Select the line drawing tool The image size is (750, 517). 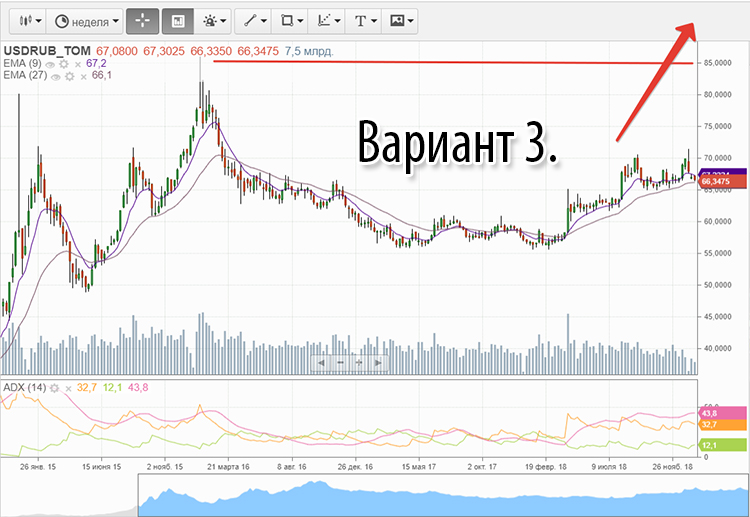254,20
